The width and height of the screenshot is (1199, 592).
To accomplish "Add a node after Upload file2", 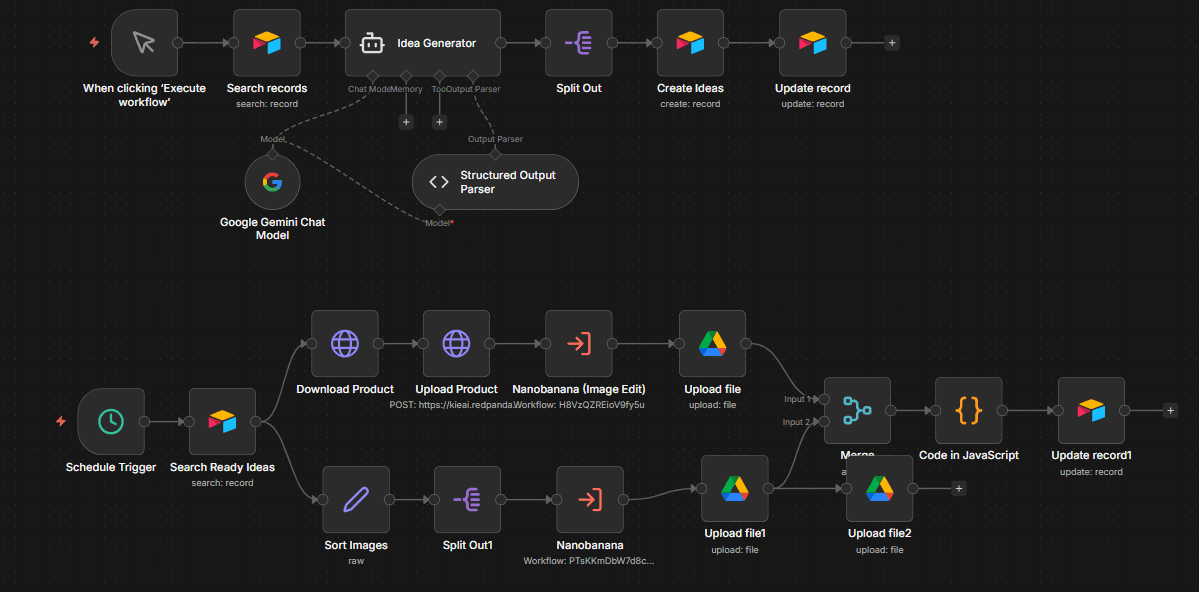I will coord(958,488).
